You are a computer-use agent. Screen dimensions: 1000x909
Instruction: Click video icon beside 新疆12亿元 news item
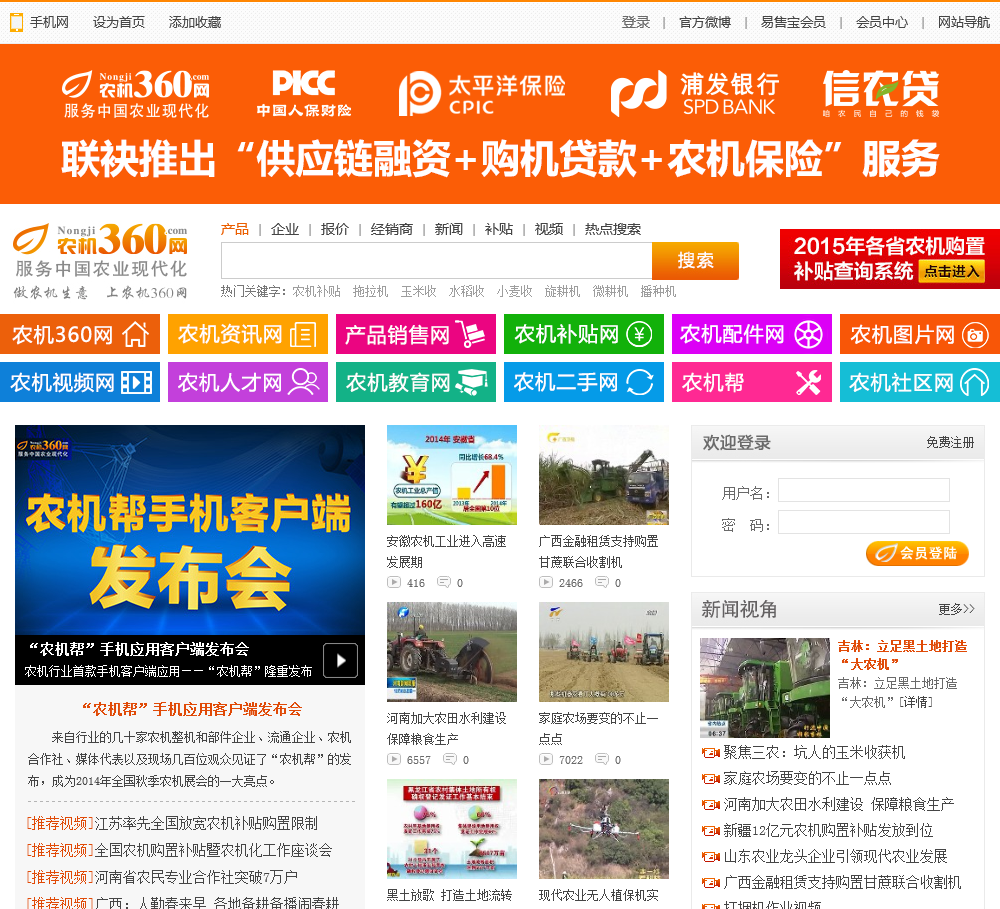tap(710, 831)
